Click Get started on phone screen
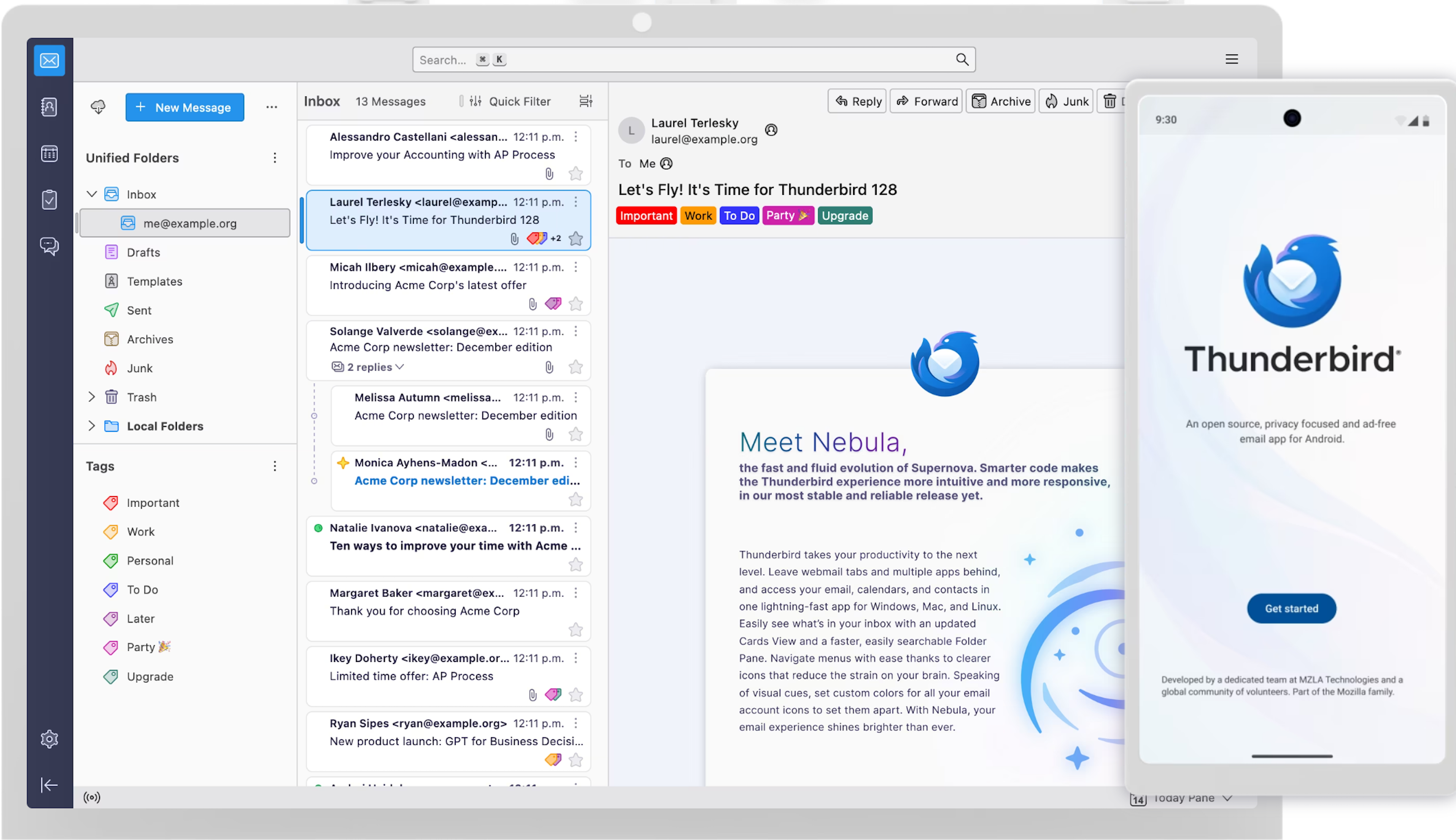 click(x=1291, y=608)
